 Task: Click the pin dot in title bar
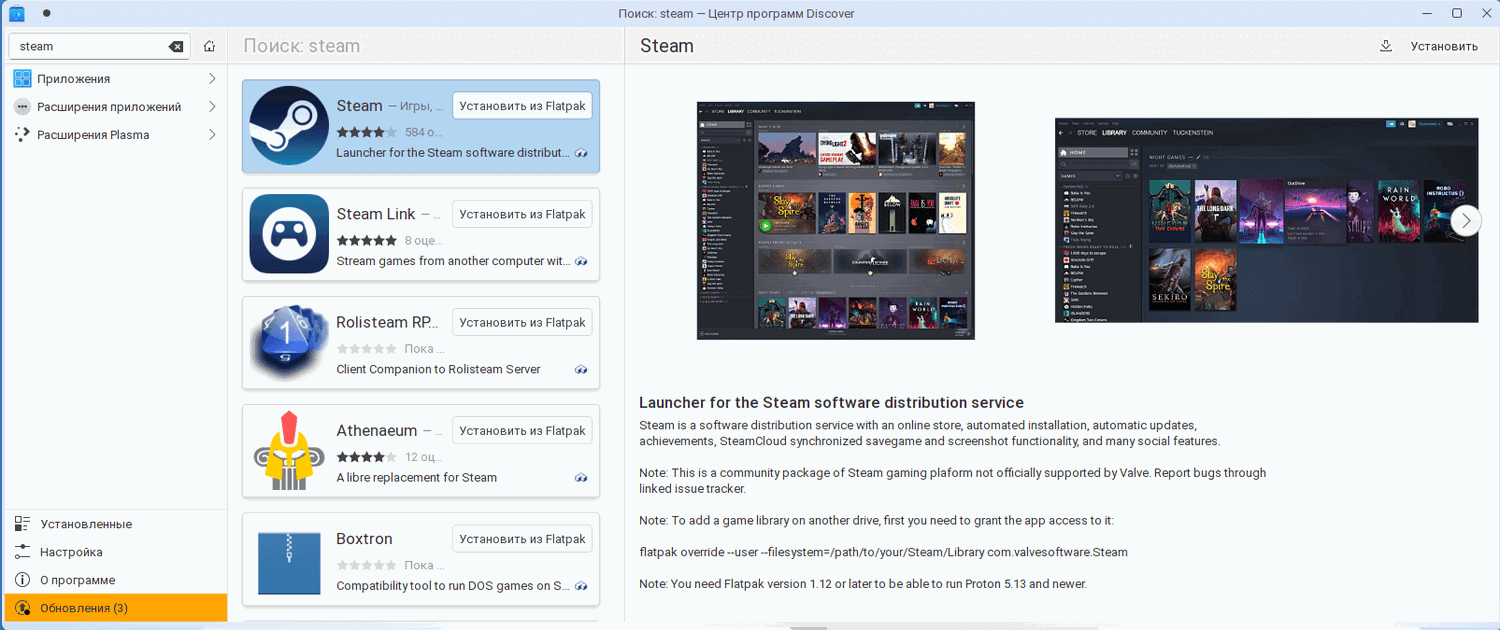click(x=47, y=13)
